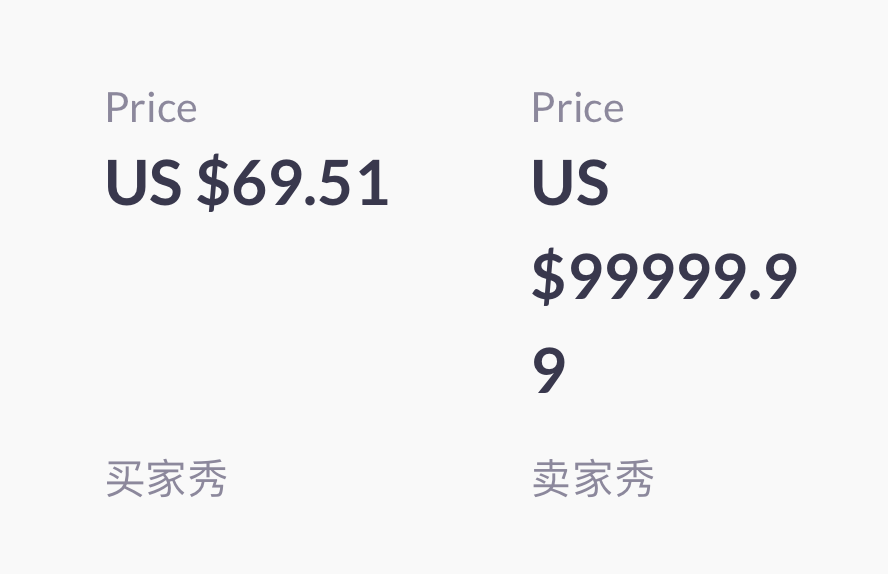Image resolution: width=888 pixels, height=574 pixels.
Task: Click the standalone 'US' line in right price
Action: tap(570, 183)
